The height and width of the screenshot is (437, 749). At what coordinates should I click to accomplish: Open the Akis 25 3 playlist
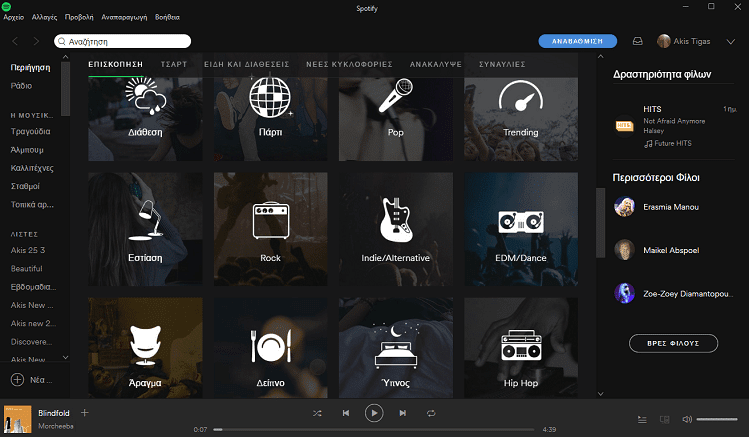[x=28, y=250]
